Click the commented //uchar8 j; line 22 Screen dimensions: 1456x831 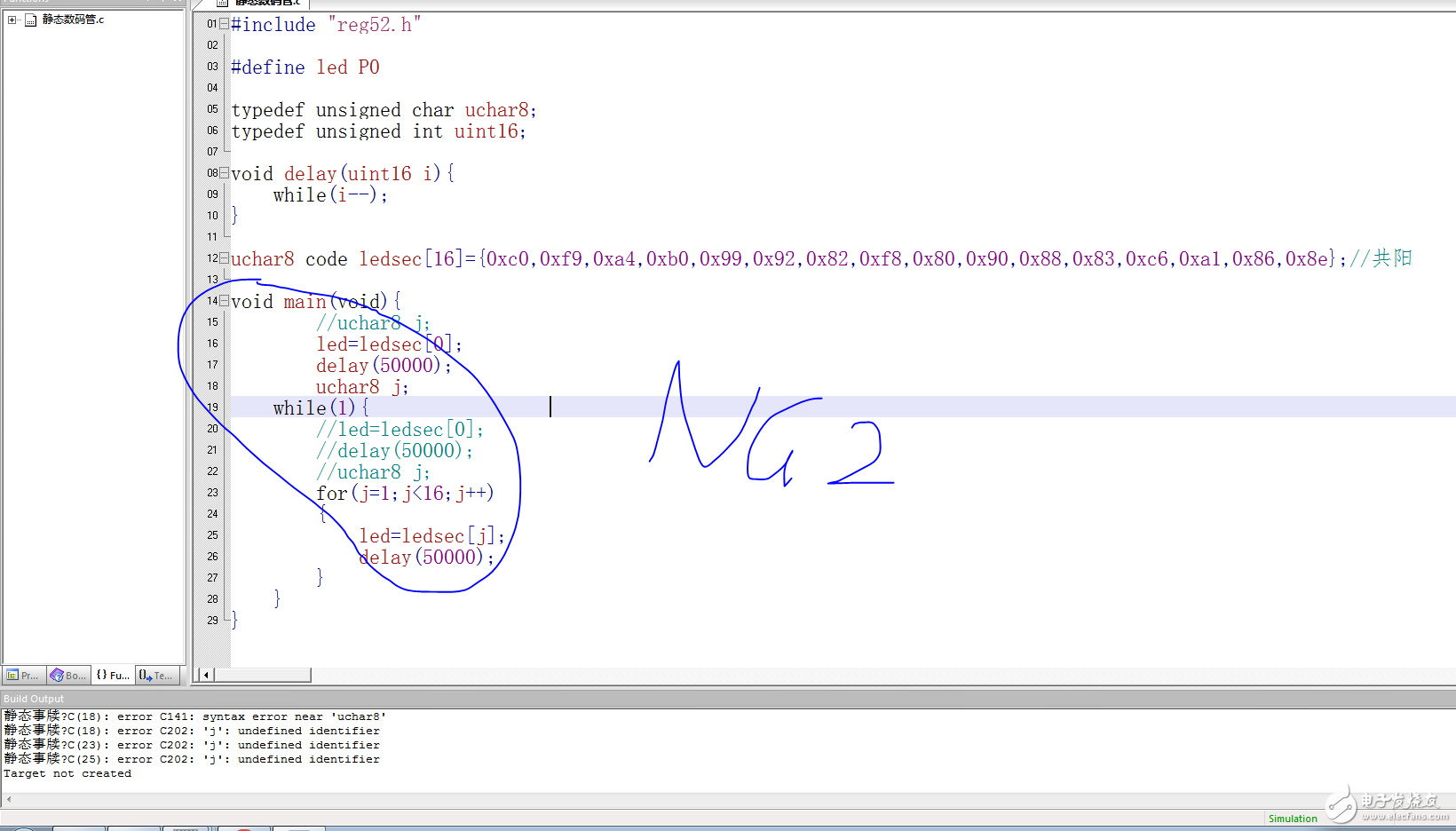(x=373, y=472)
